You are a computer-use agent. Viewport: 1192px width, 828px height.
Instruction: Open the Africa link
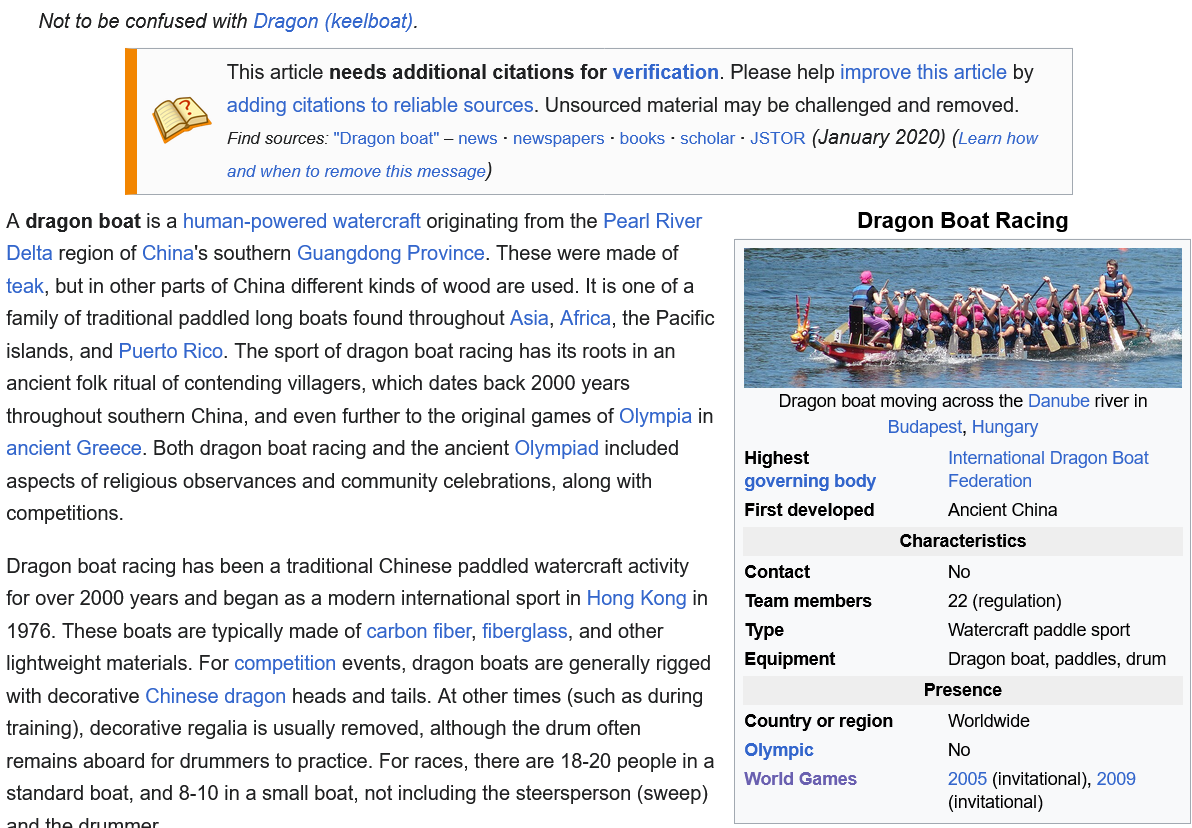(x=585, y=318)
